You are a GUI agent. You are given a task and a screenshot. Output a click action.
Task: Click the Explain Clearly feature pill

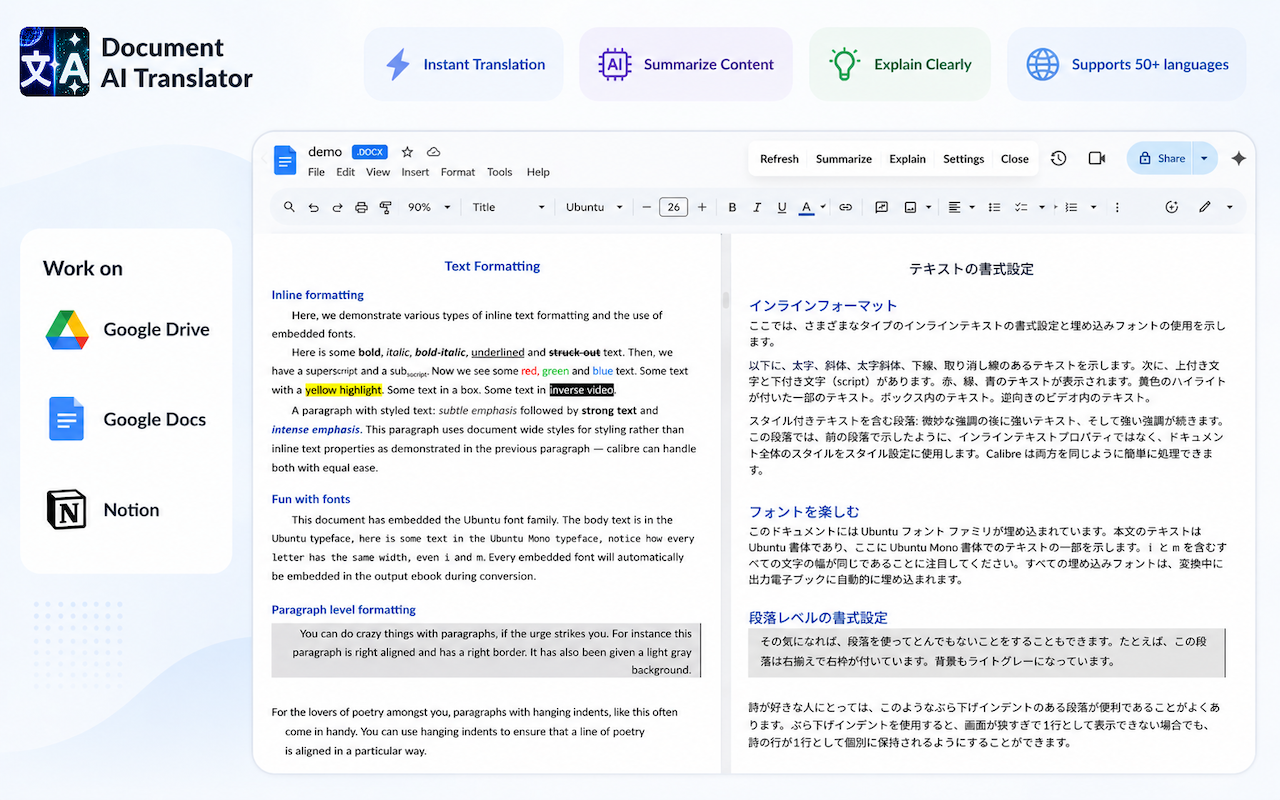click(x=900, y=64)
